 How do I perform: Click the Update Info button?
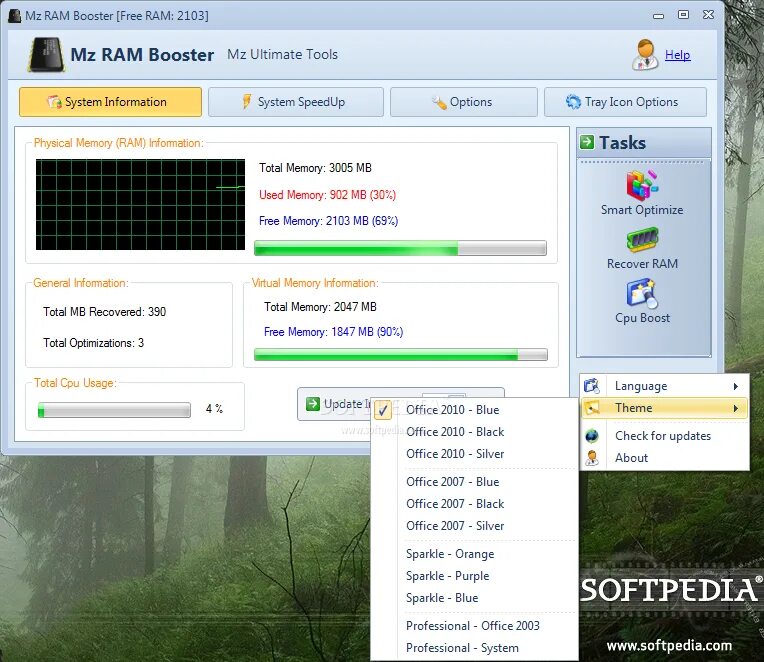[334, 404]
